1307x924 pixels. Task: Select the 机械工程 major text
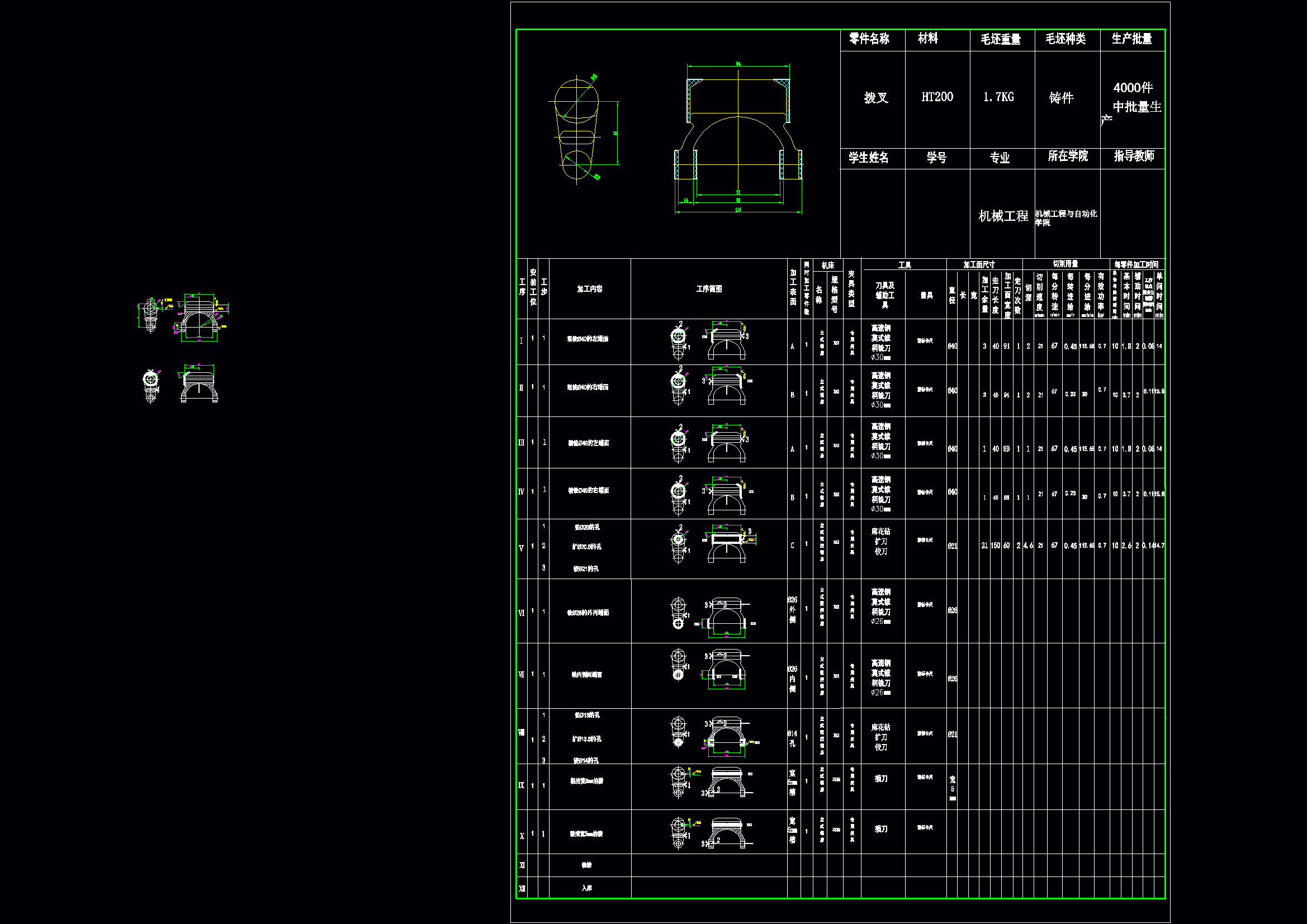tap(1002, 216)
